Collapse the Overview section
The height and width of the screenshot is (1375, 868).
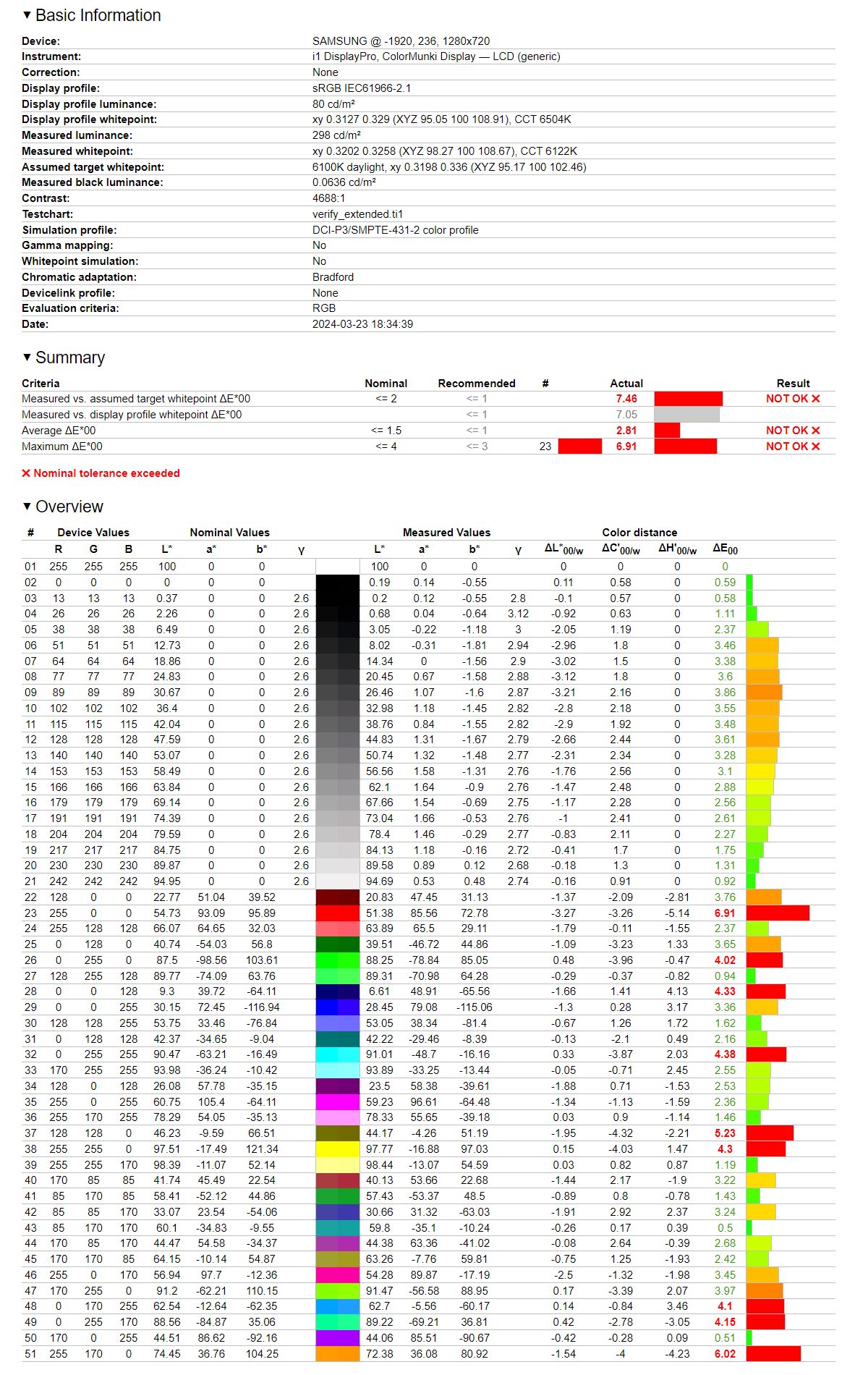click(x=27, y=507)
